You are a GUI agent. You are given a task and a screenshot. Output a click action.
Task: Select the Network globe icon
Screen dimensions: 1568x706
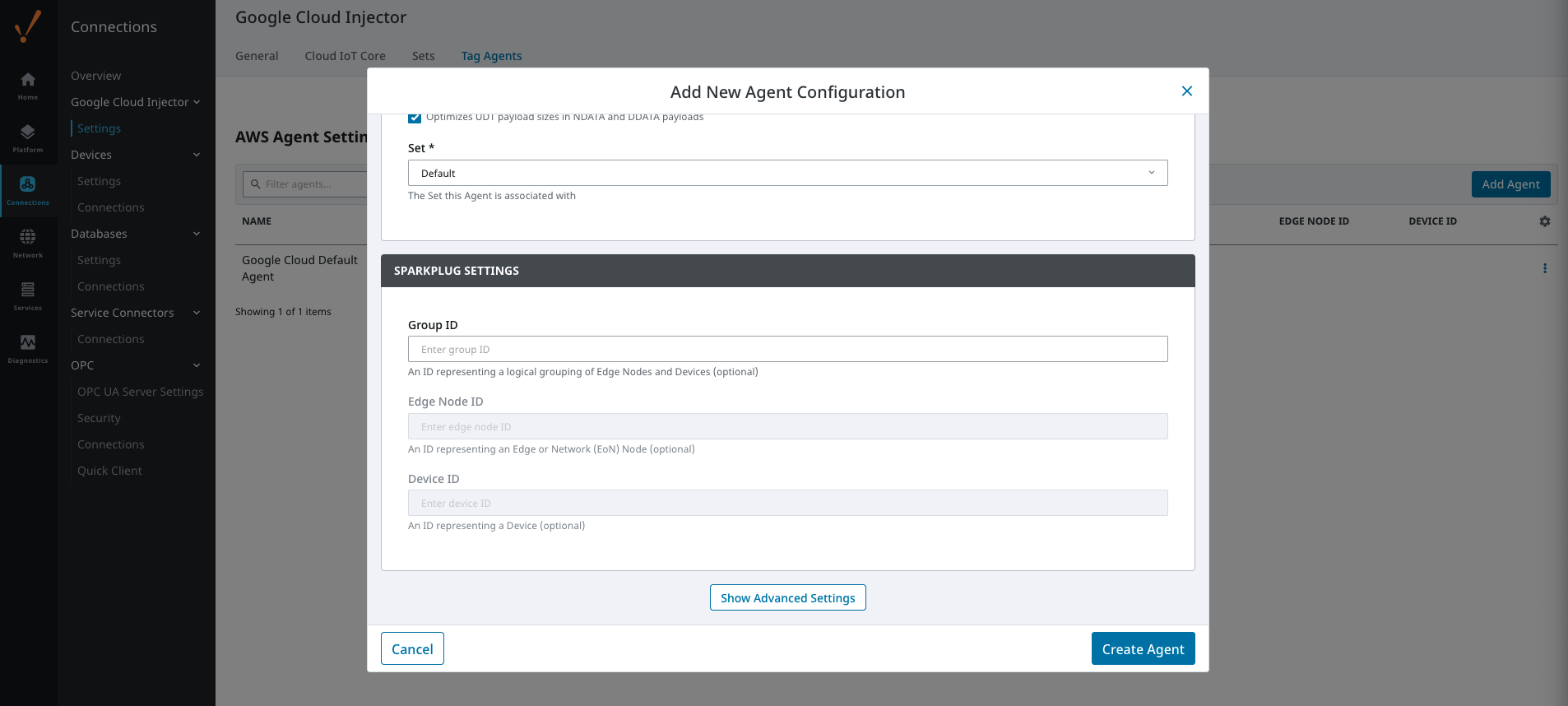(x=28, y=243)
